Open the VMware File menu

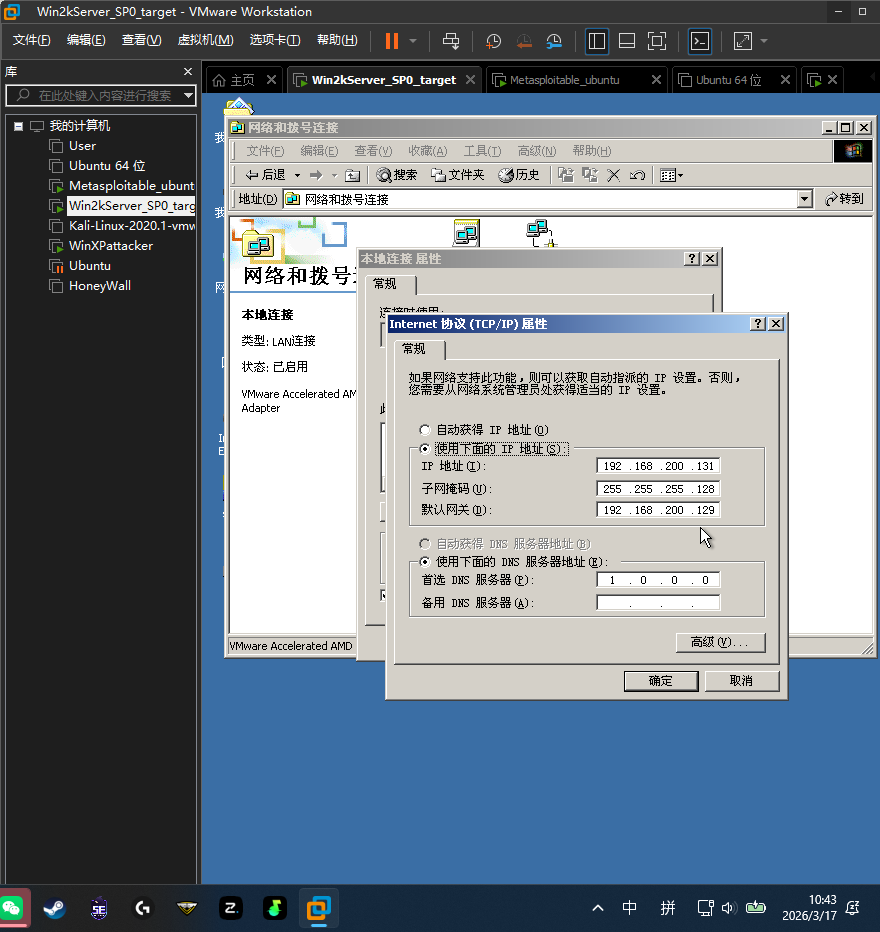pos(31,40)
